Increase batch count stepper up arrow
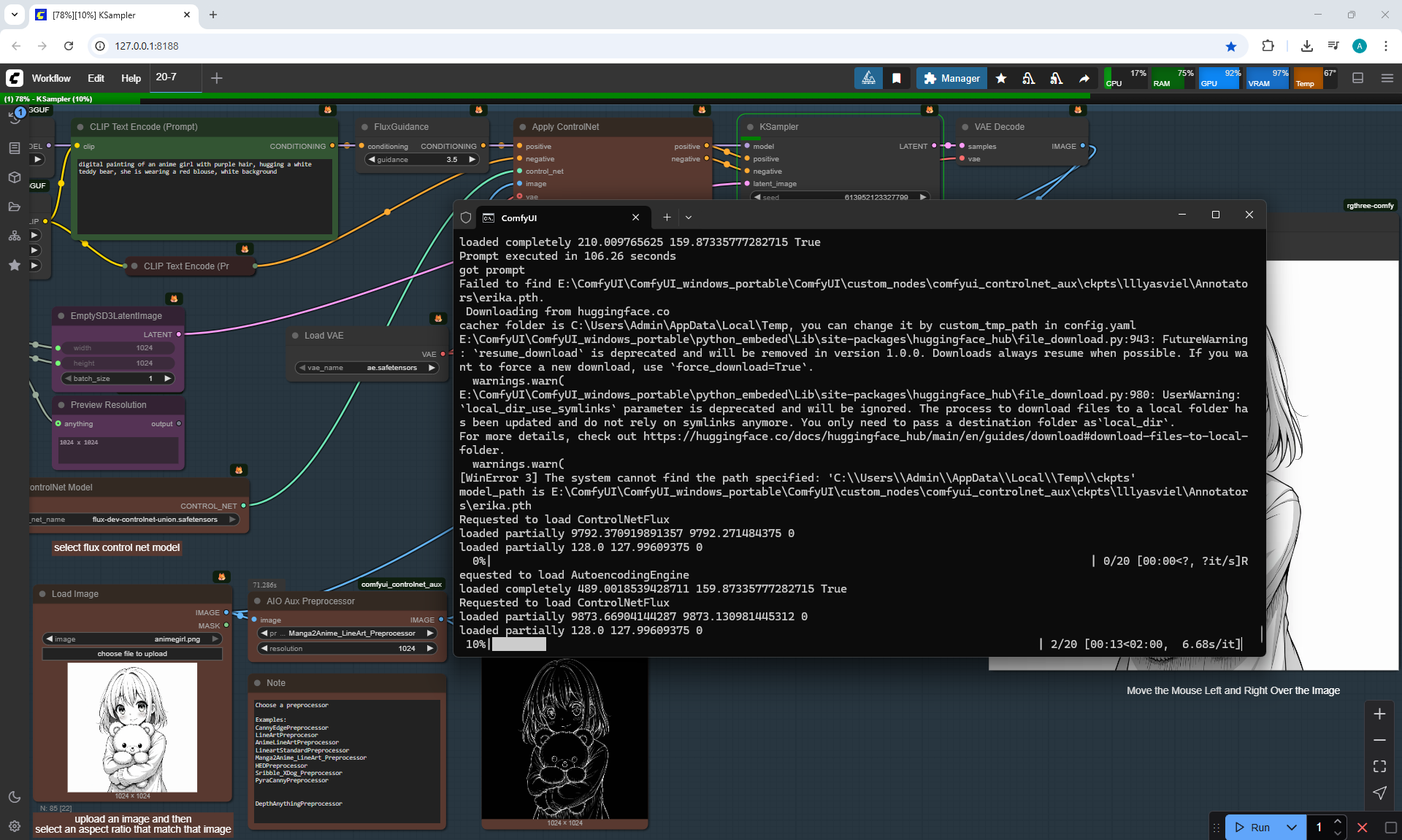1402x840 pixels. (1338, 822)
